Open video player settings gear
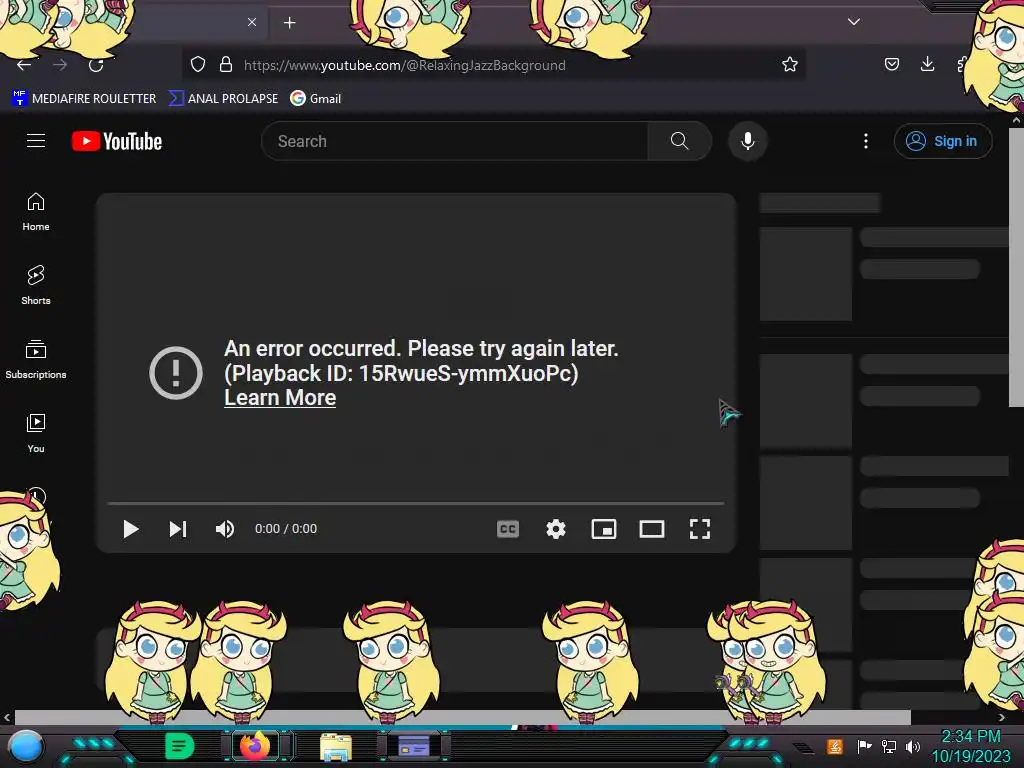 pos(556,529)
